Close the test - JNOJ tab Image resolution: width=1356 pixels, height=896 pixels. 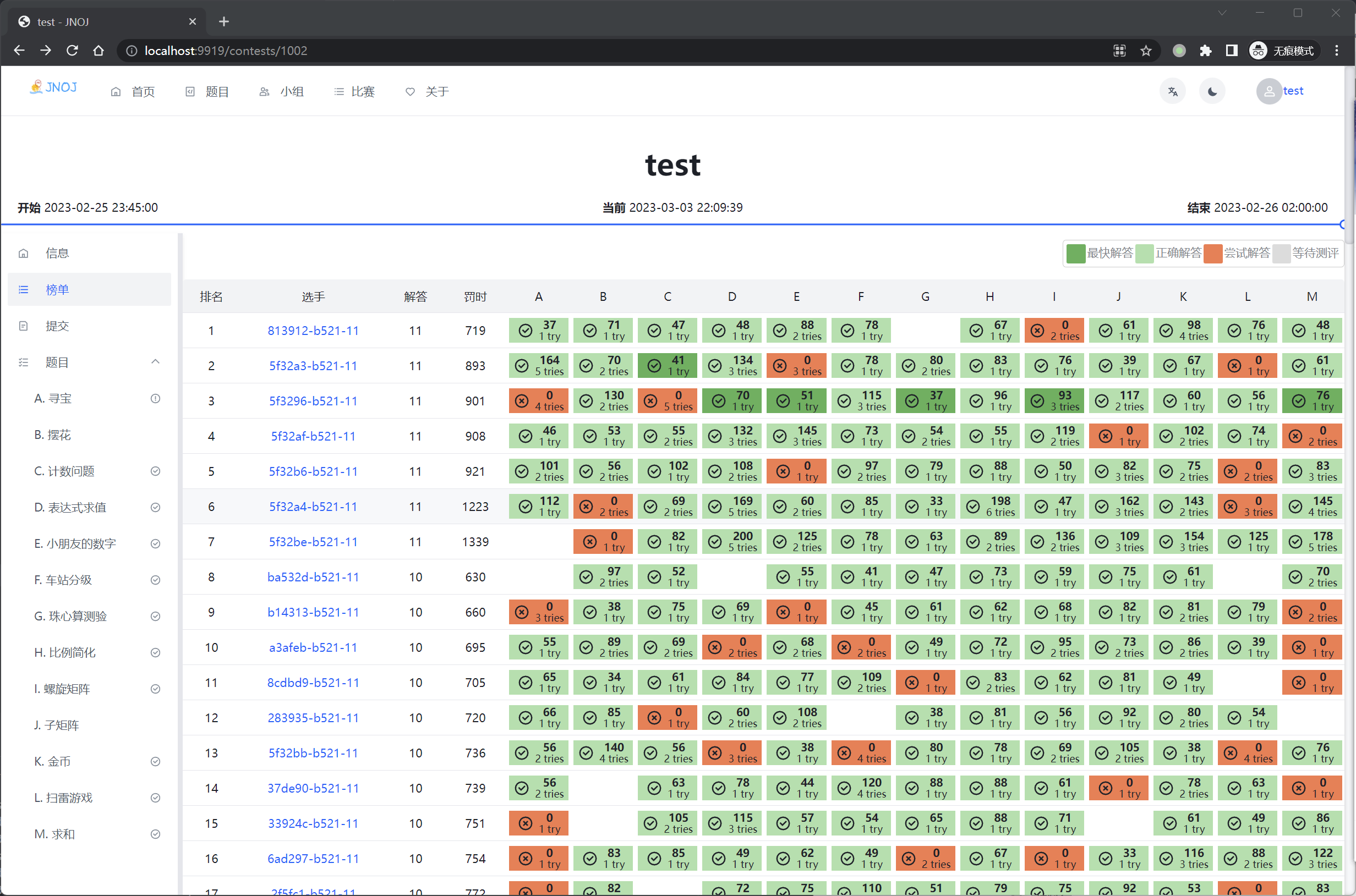coord(193,21)
